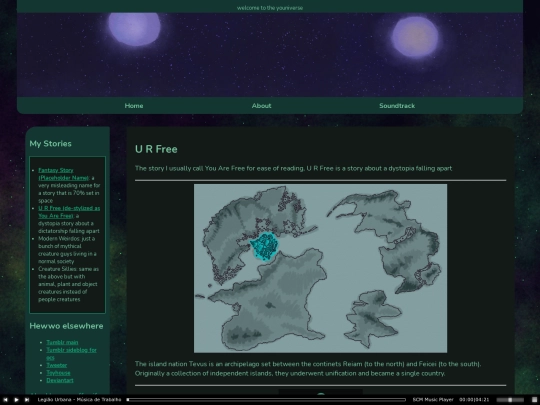Click the track time 00:00|04:21

pyautogui.click(x=474, y=399)
